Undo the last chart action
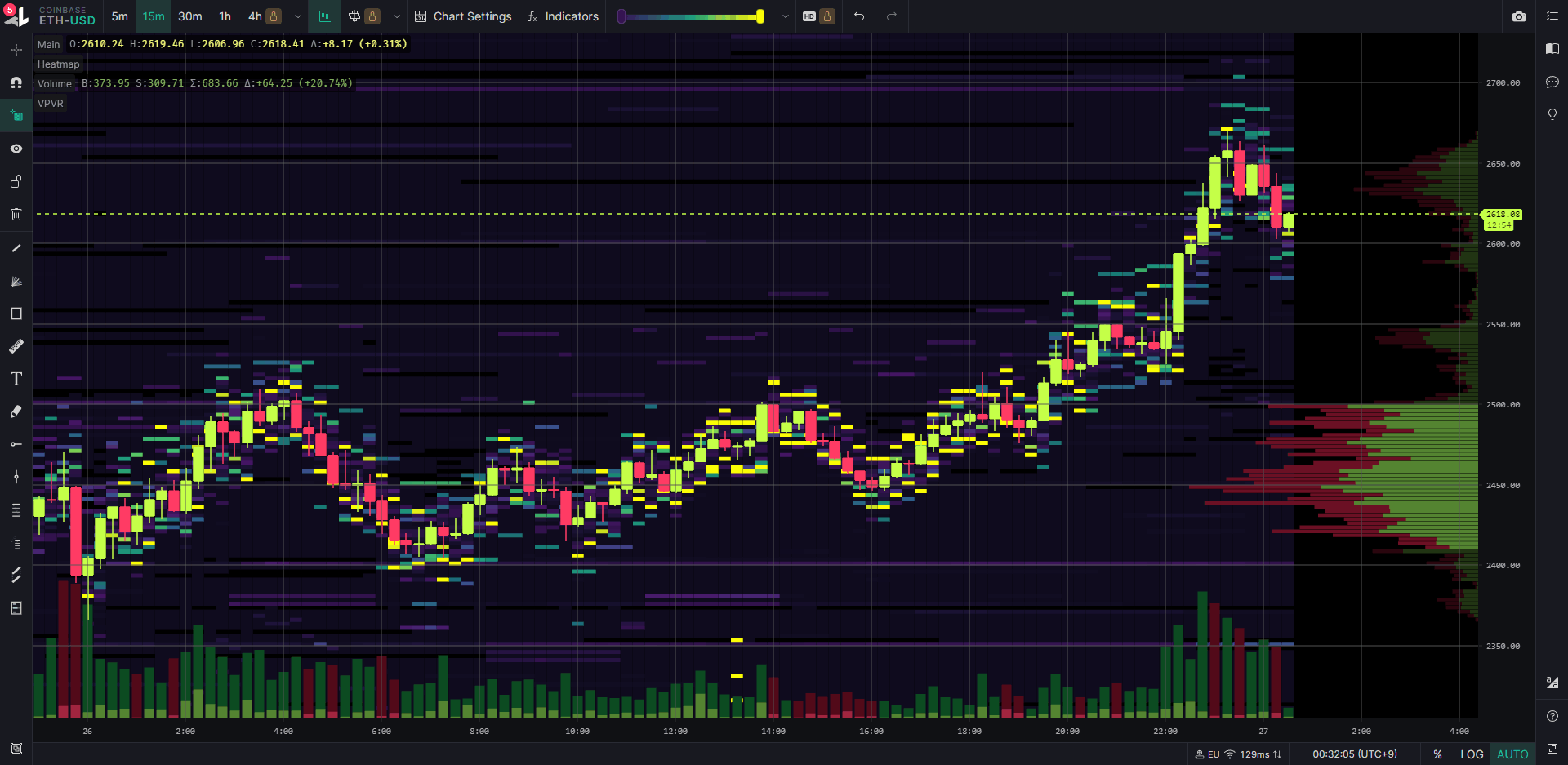 [859, 16]
